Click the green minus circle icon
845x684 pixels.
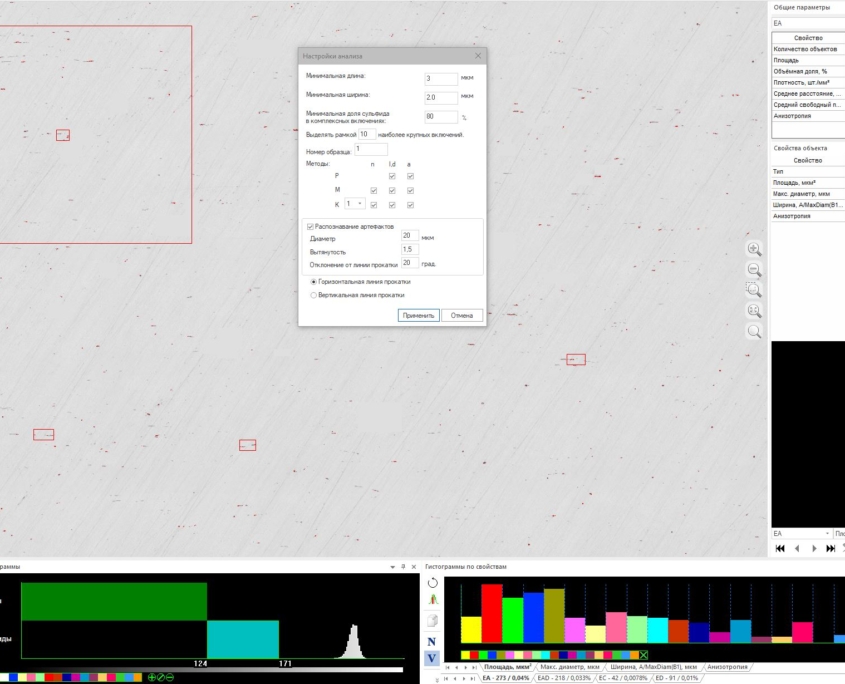tap(170, 677)
